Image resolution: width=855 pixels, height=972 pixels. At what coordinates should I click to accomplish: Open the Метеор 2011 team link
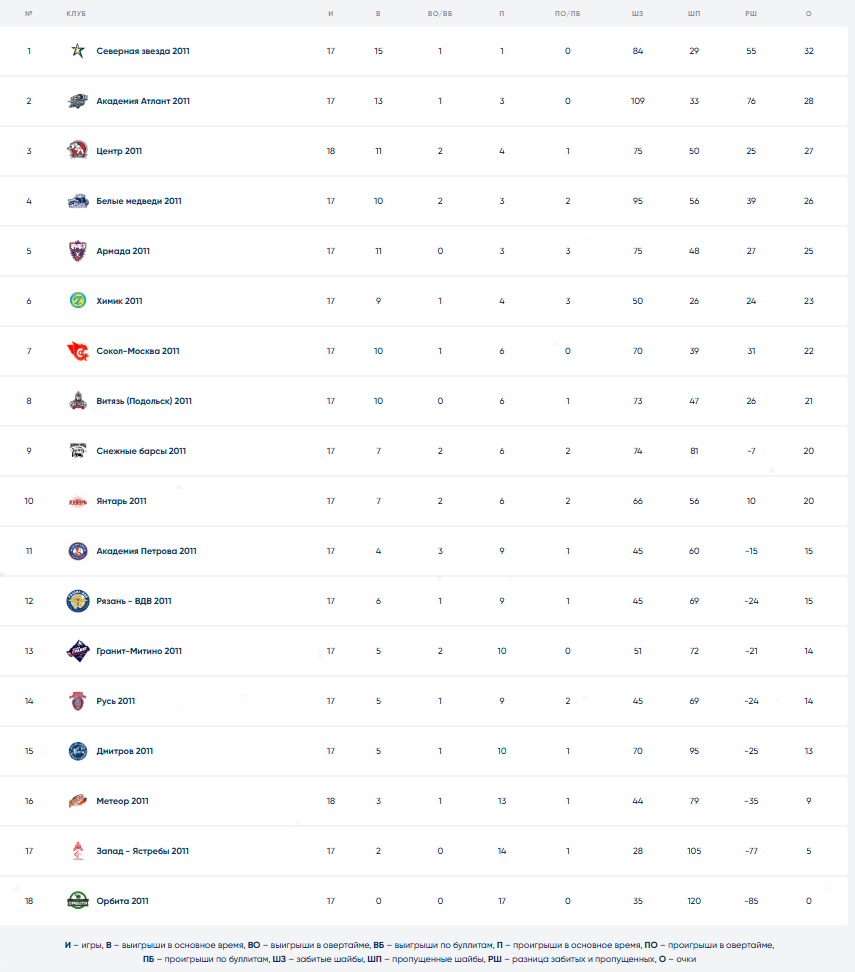coord(122,801)
